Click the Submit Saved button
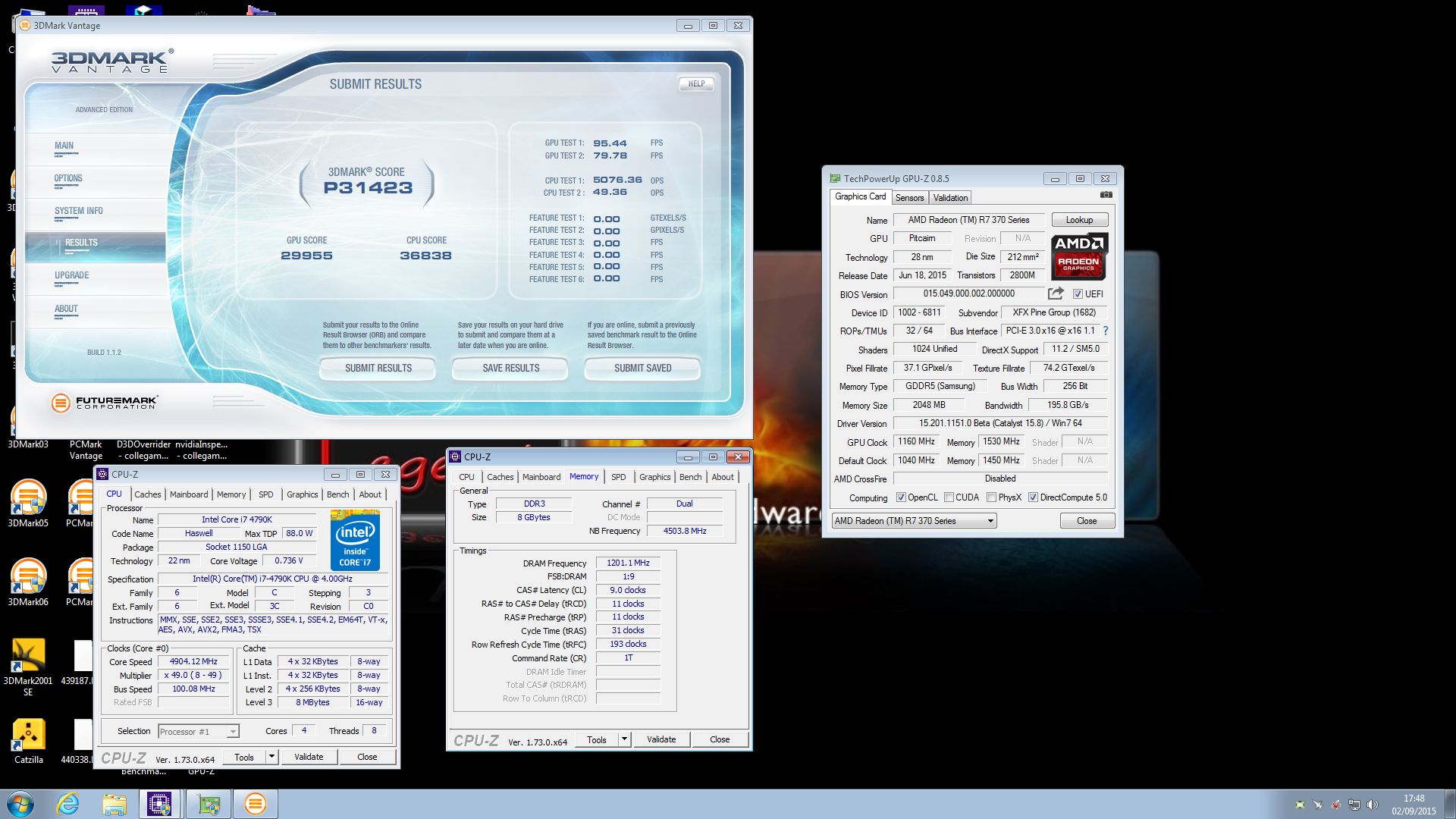The image size is (1456, 819). (642, 369)
